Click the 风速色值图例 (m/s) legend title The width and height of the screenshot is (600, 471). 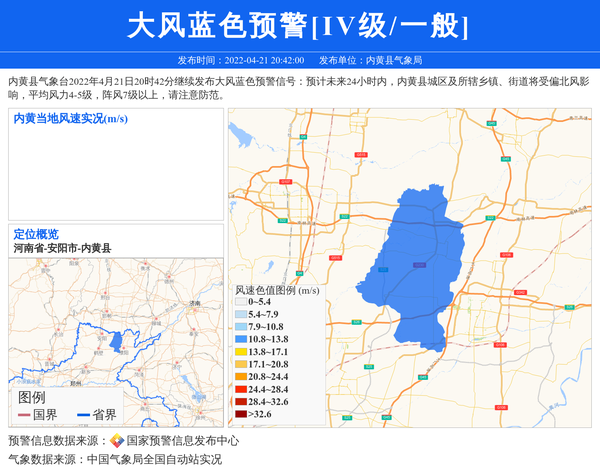click(277, 290)
